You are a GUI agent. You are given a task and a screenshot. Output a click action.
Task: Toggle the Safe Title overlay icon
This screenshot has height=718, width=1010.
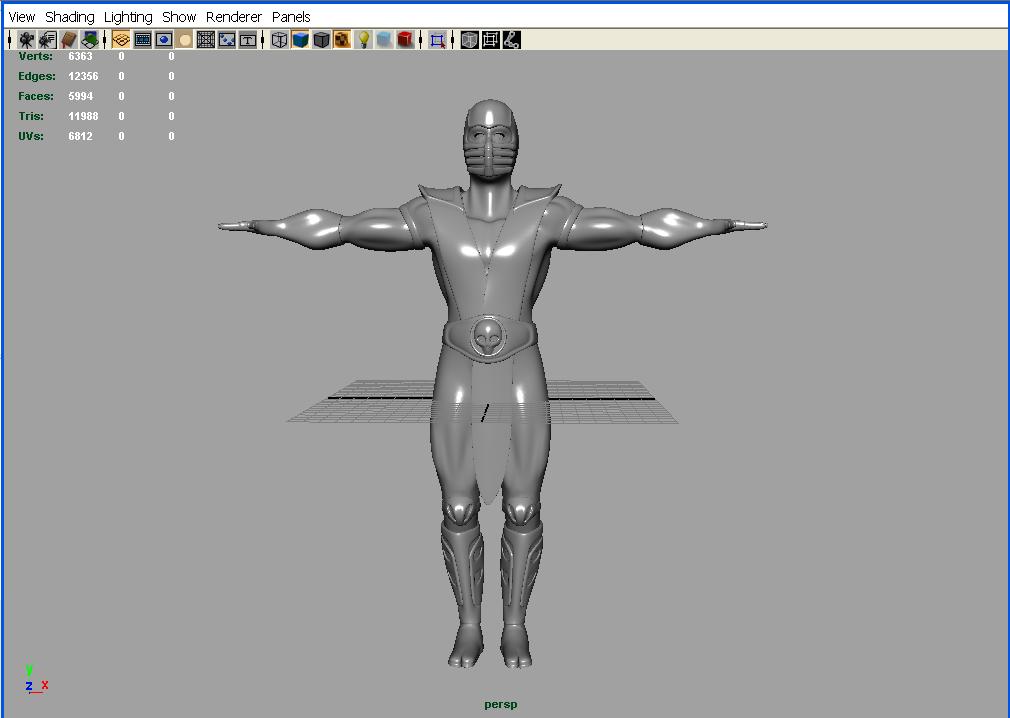click(248, 40)
